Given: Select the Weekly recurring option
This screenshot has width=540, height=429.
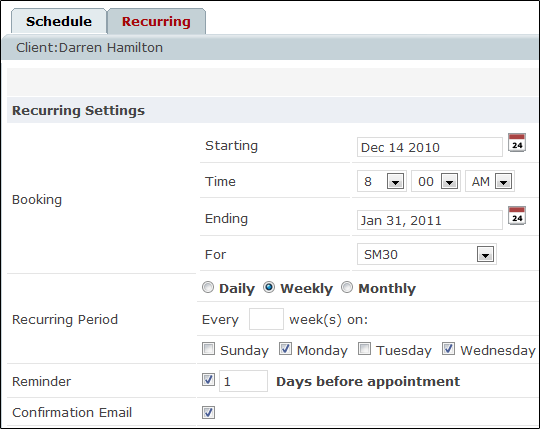Looking at the screenshot, I should [269, 287].
